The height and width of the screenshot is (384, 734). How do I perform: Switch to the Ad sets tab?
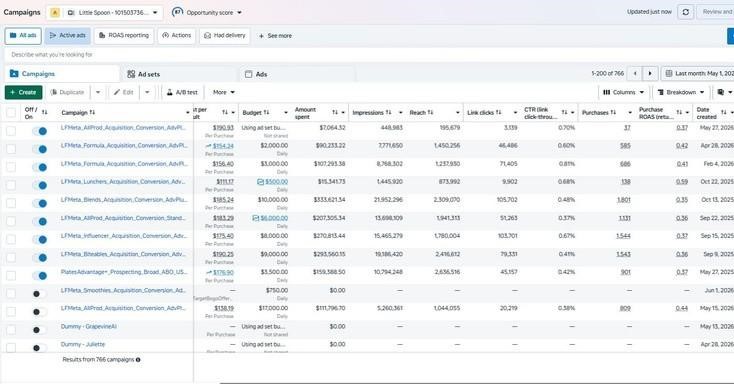(178, 74)
